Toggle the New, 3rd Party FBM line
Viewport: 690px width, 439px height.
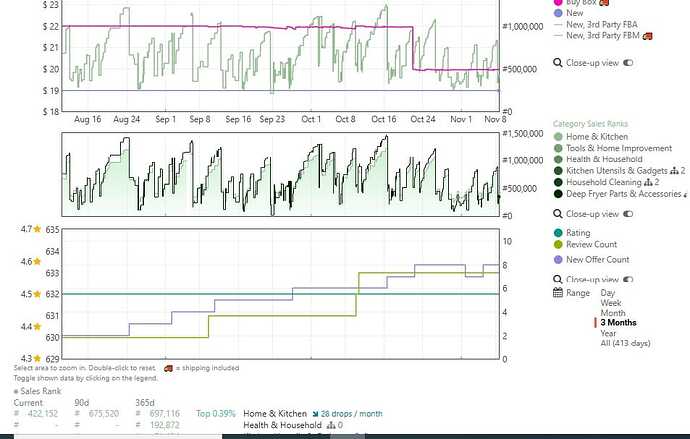tap(598, 36)
